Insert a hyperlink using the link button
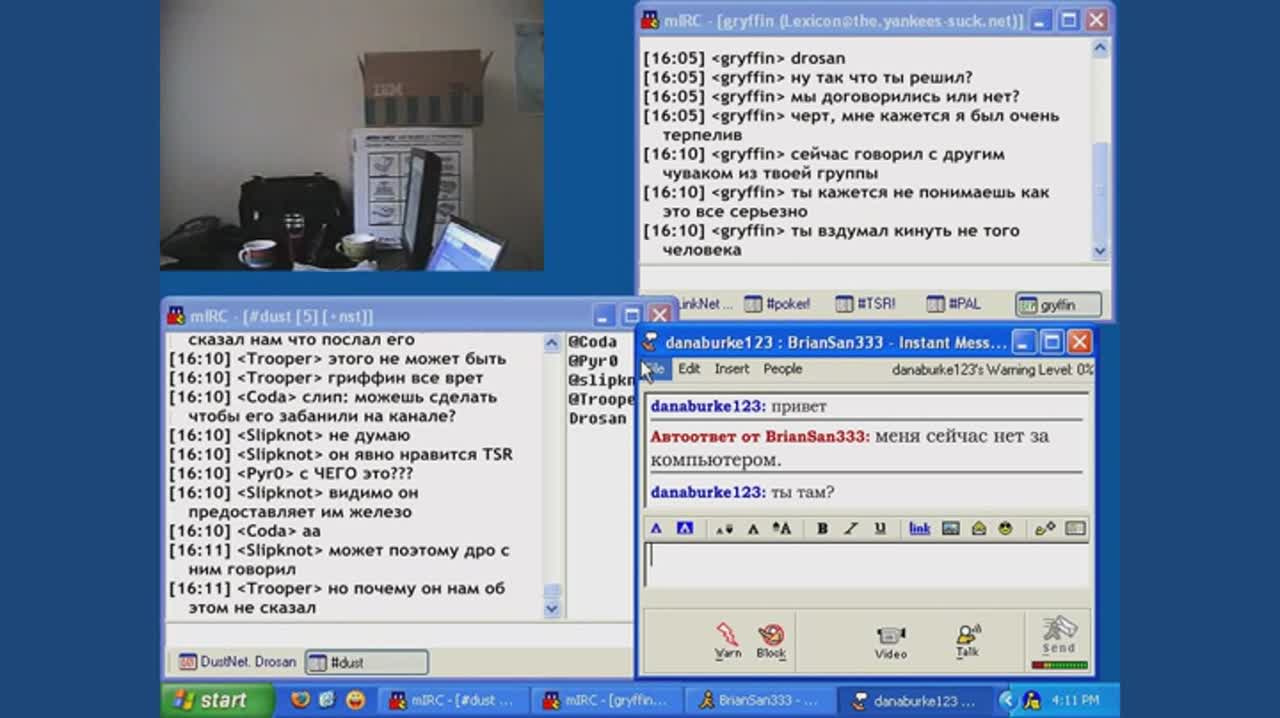This screenshot has width=1280, height=718. tap(919, 528)
